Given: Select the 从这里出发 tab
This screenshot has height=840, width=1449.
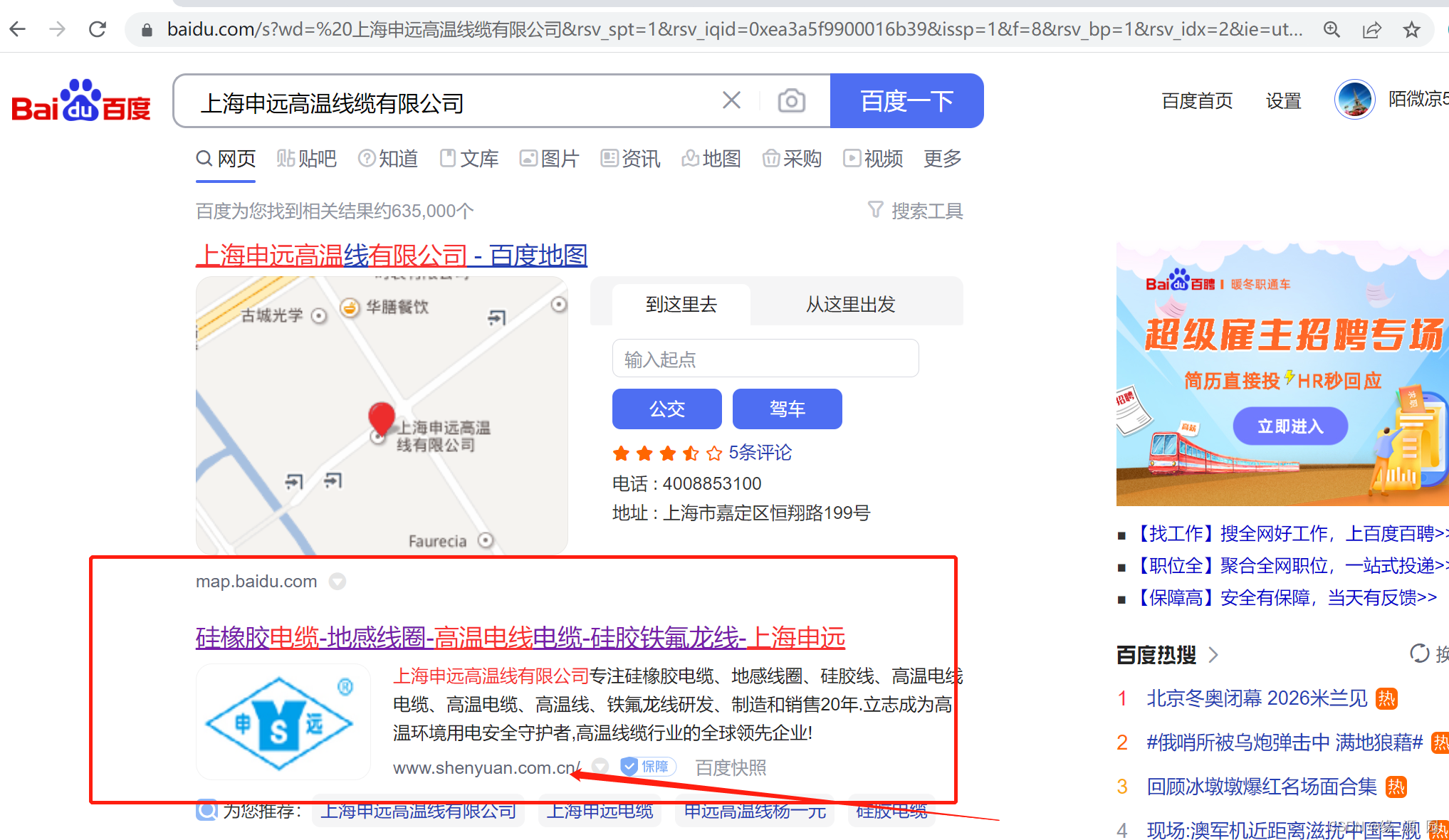Looking at the screenshot, I should (x=850, y=304).
